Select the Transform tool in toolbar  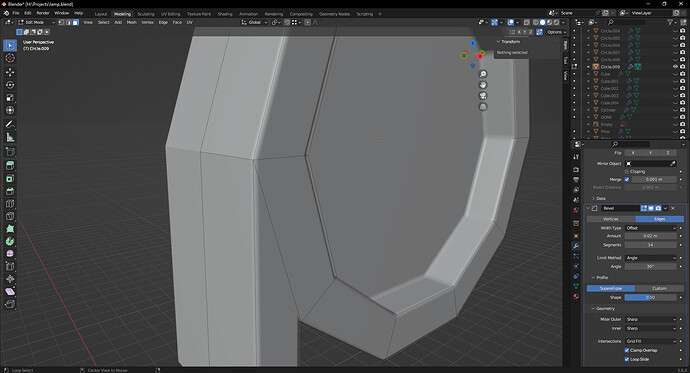(x=10, y=110)
